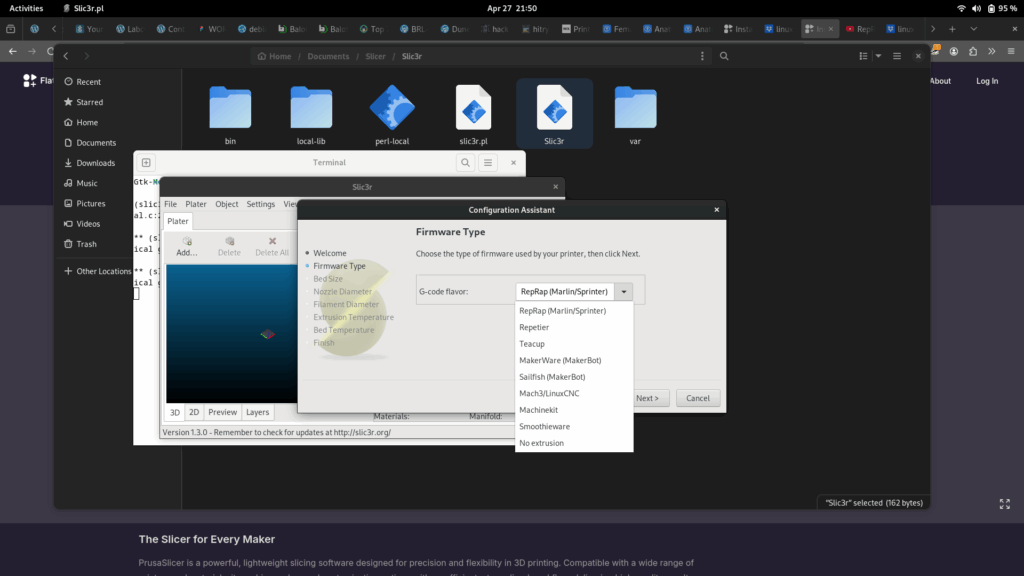The height and width of the screenshot is (576, 1024).
Task: Click the Add... toolbar button in Slic3r
Action: tap(187, 246)
